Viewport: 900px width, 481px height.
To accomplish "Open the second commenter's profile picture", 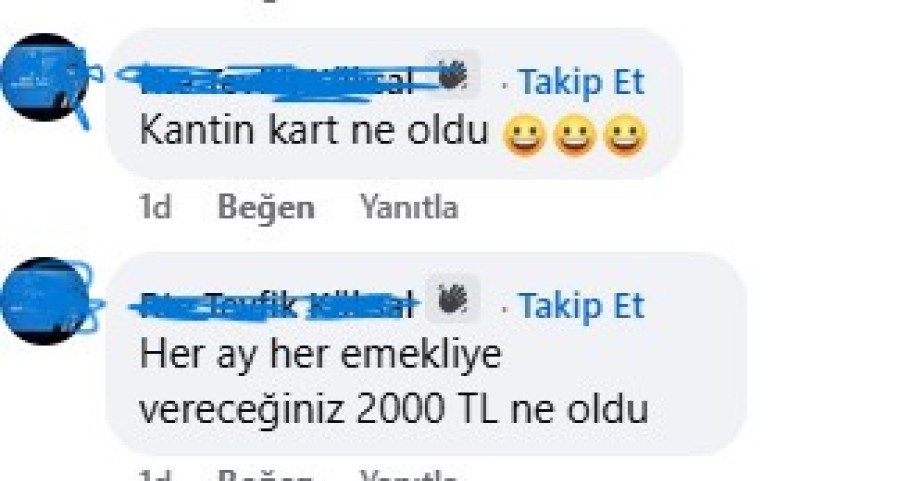I will pyautogui.click(x=46, y=301).
